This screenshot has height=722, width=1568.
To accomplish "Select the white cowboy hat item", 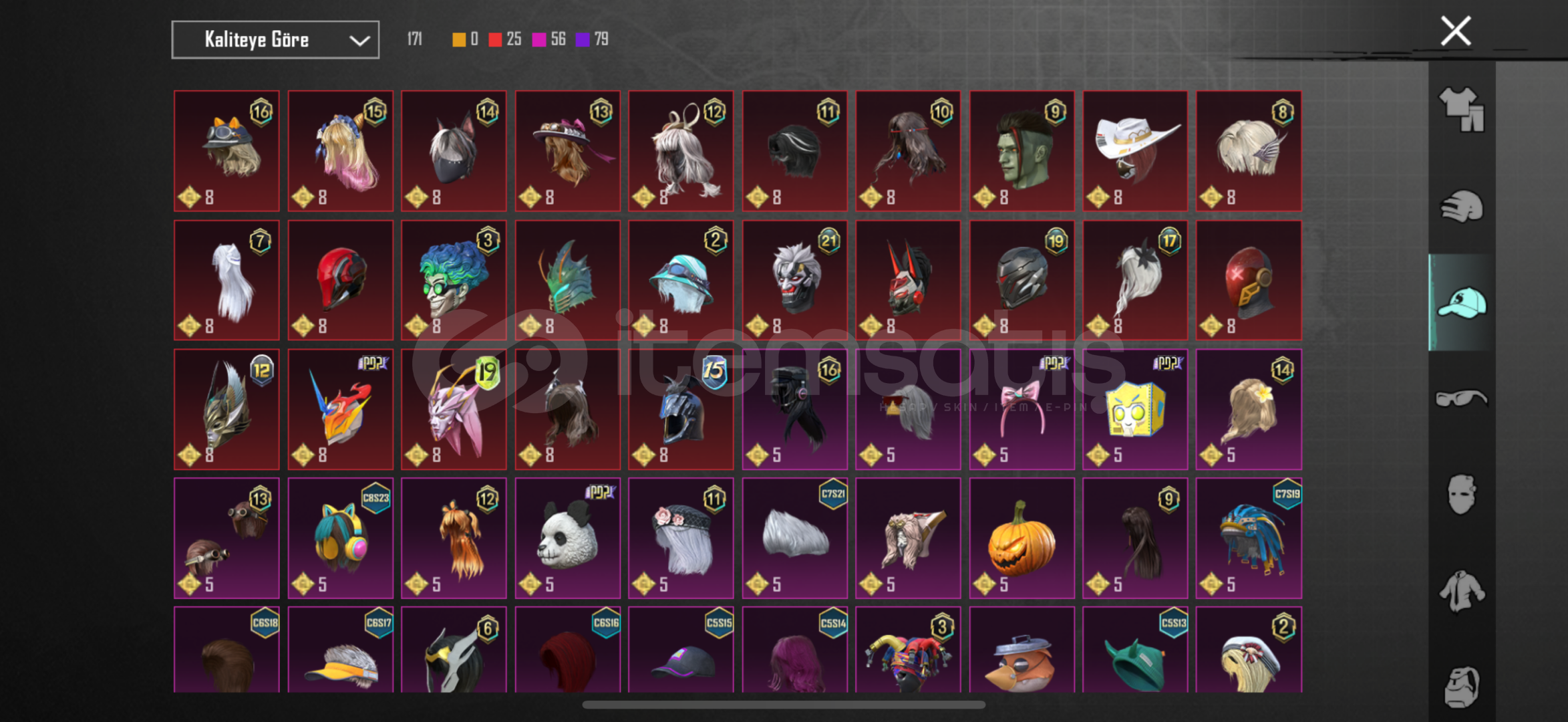I will 1136,151.
